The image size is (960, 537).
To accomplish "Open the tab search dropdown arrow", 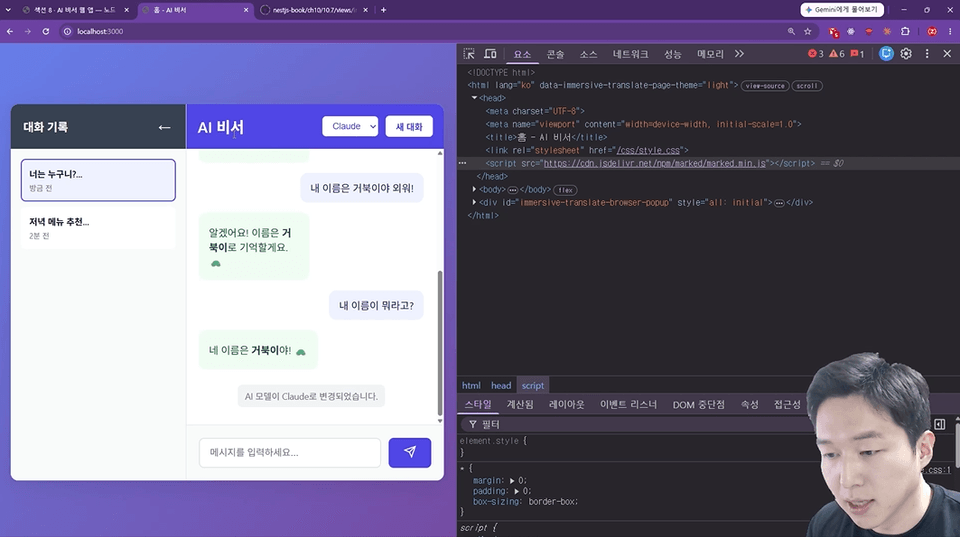I will tap(8, 10).
